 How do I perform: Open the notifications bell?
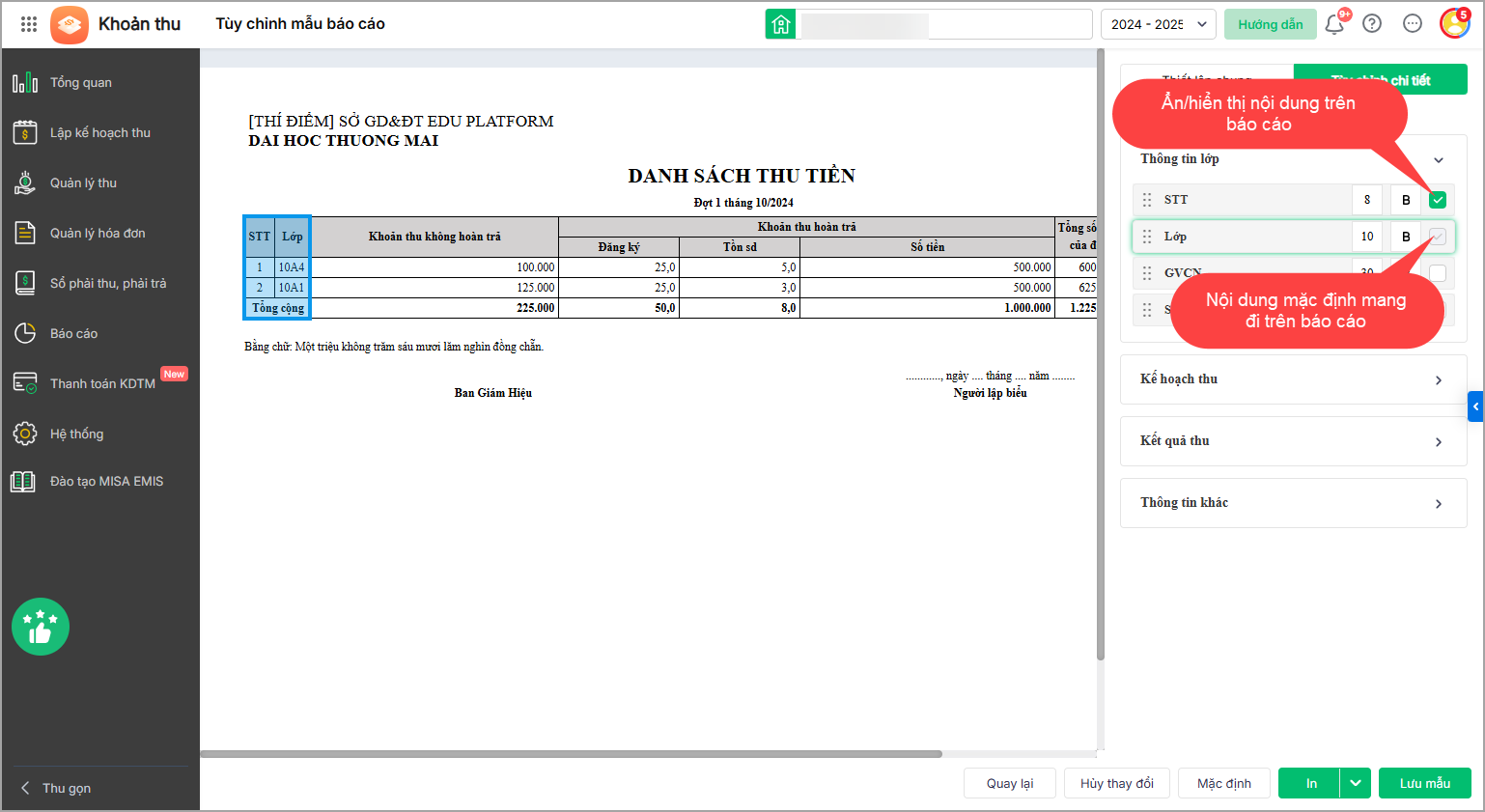coord(1334,24)
